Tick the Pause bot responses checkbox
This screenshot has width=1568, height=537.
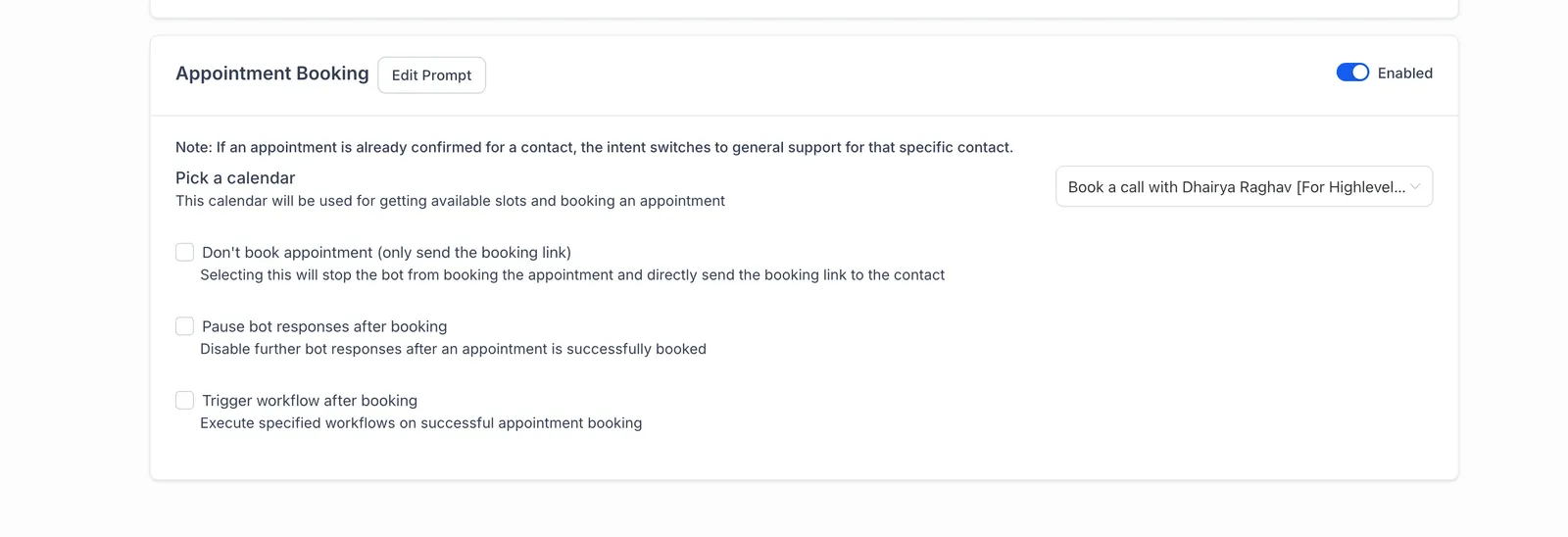pos(184,326)
